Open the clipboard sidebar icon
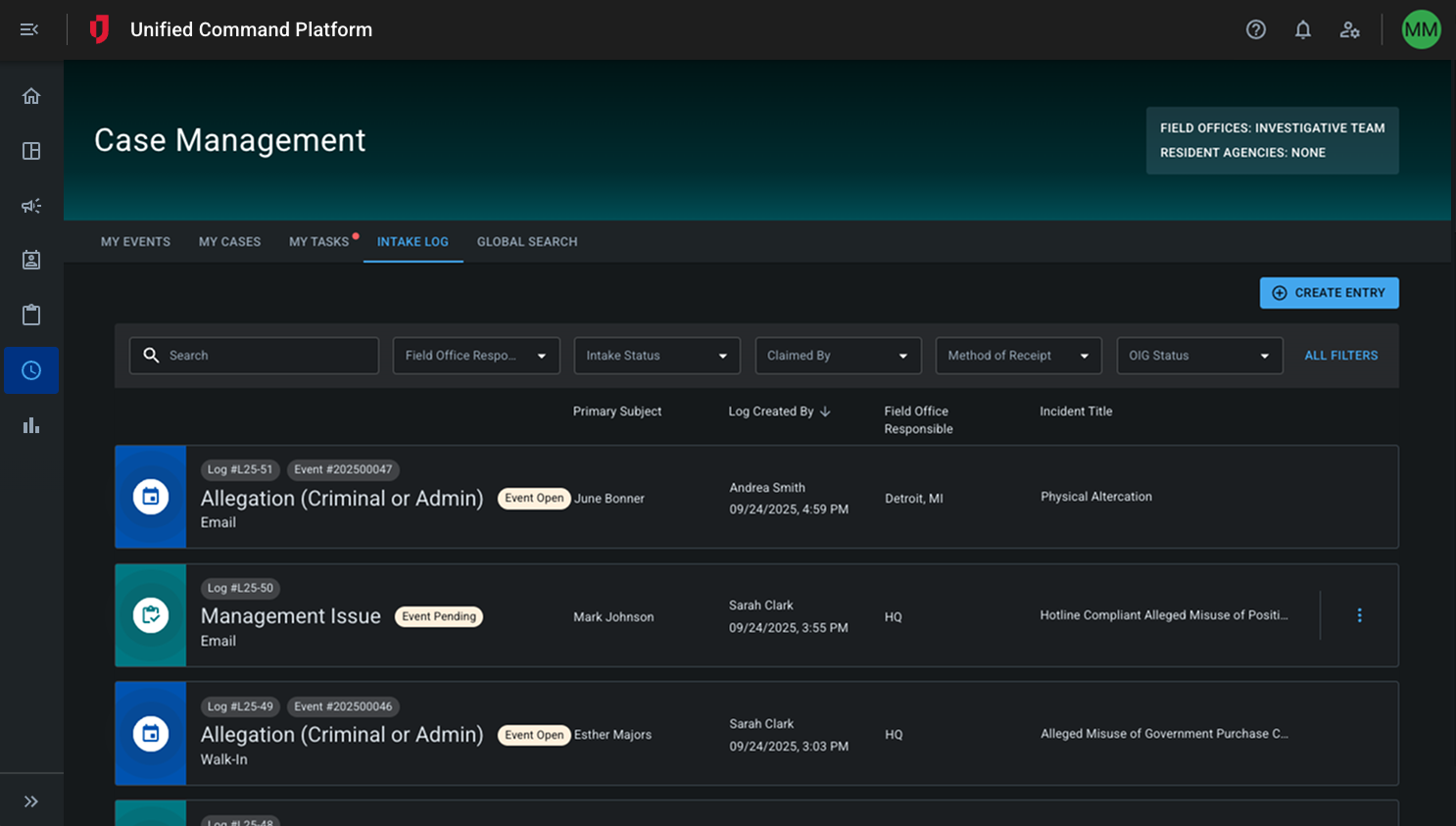The image size is (1456, 826). tap(31, 315)
